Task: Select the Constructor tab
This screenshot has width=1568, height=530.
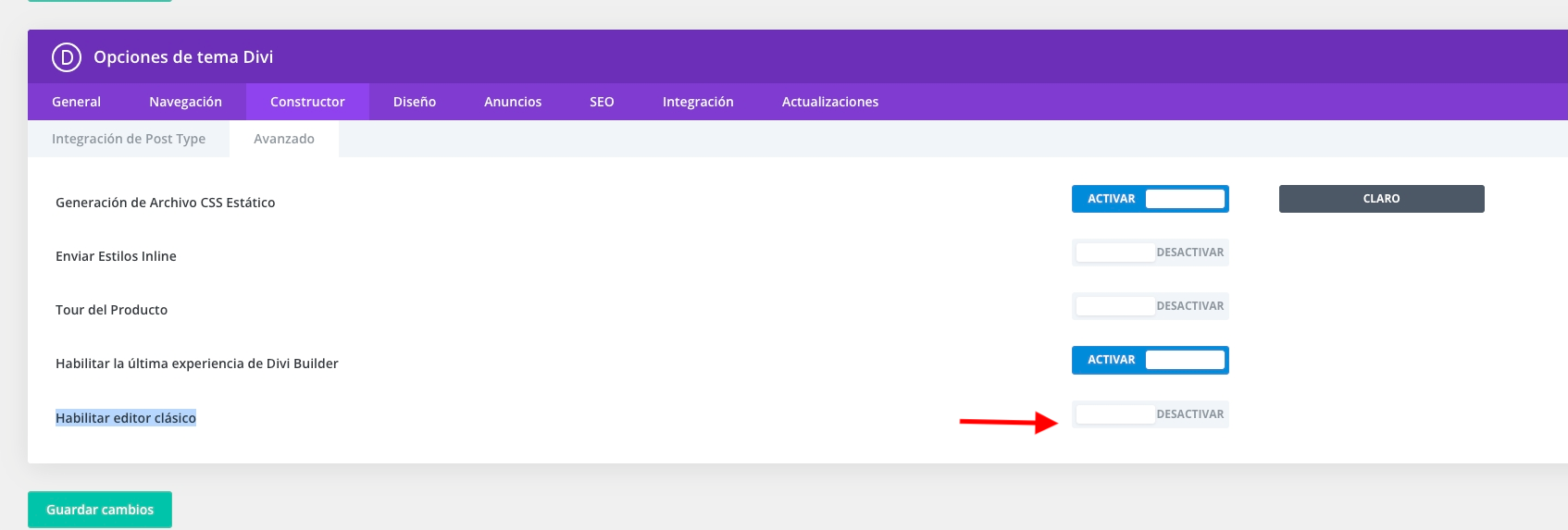Action: (307, 102)
